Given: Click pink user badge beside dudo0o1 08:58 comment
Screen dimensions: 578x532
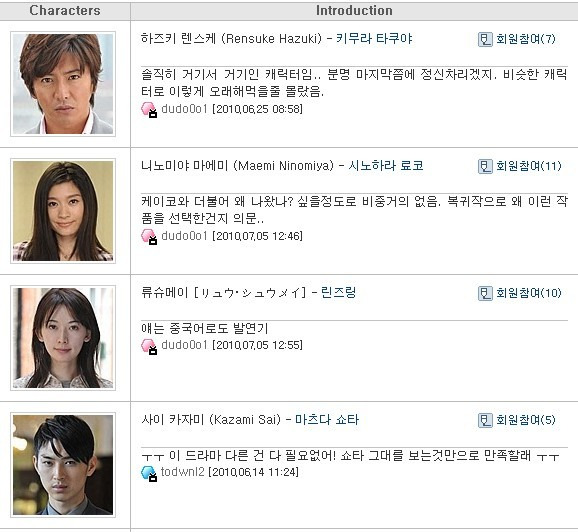Looking at the screenshot, I should 149,110.
